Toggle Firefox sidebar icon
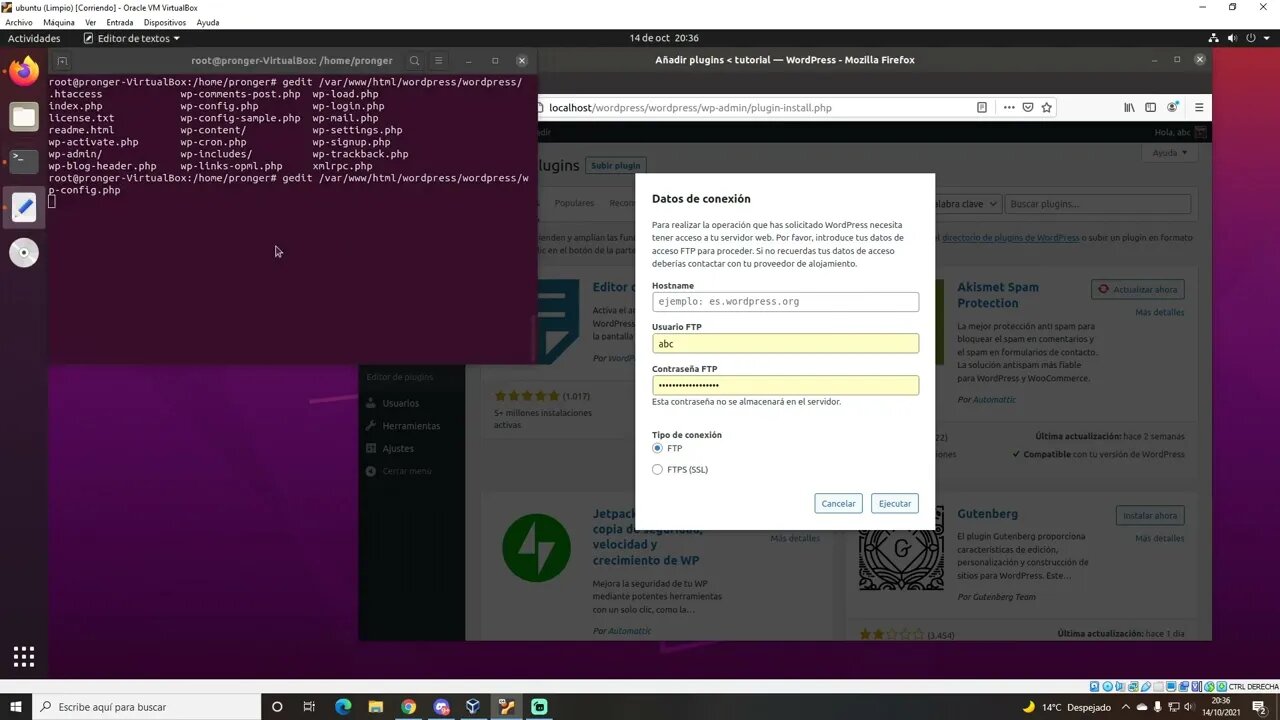Image resolution: width=1280 pixels, height=720 pixels. click(1150, 107)
